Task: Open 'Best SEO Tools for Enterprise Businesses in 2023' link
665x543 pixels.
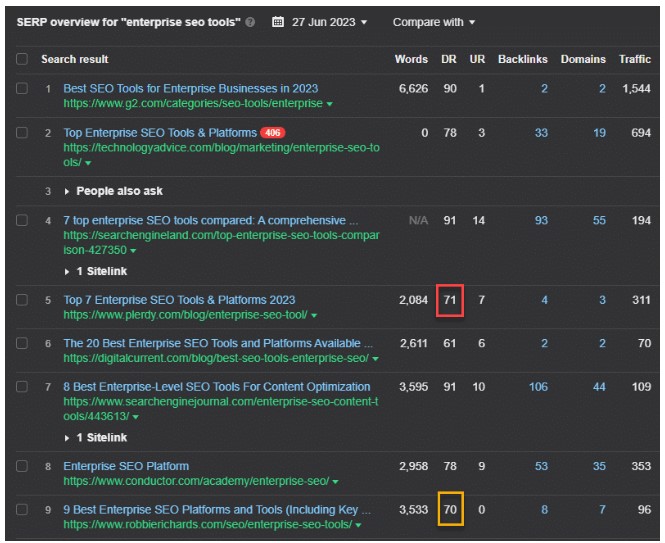Action: click(190, 88)
